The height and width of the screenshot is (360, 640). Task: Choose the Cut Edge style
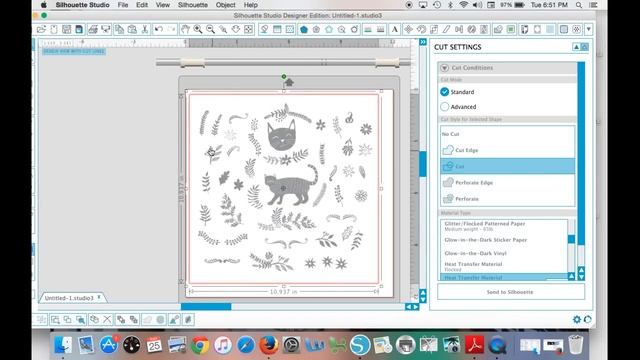pos(508,150)
